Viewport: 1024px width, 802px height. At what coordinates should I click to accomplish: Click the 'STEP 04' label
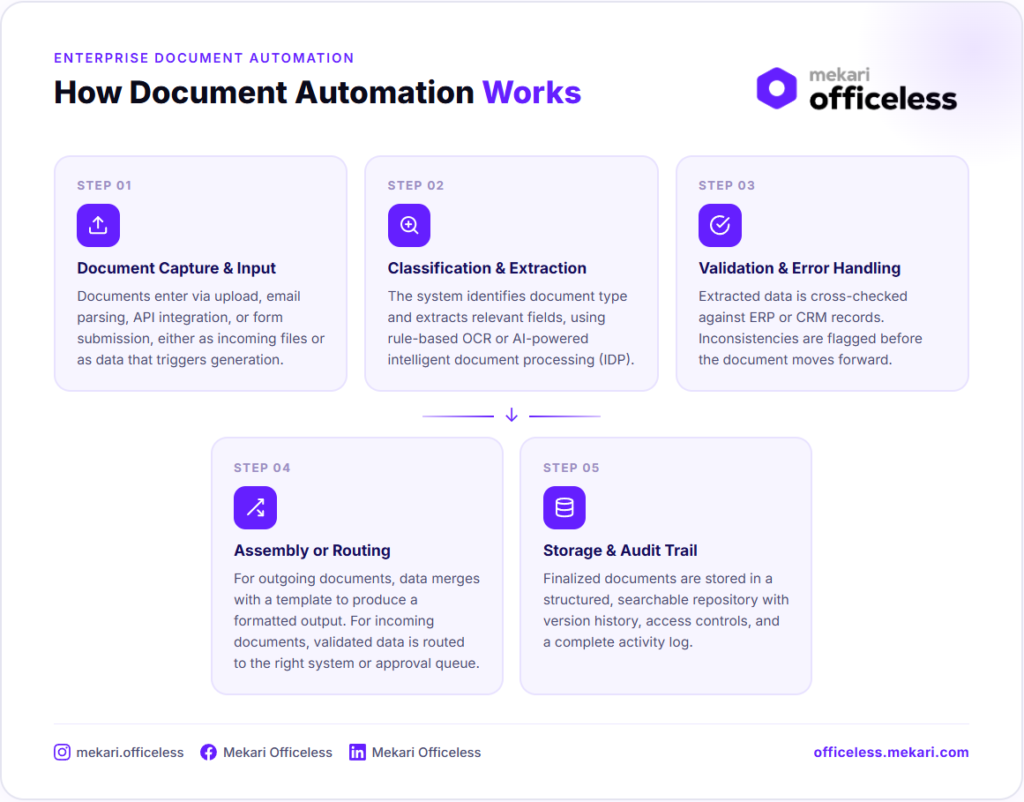tap(262, 468)
